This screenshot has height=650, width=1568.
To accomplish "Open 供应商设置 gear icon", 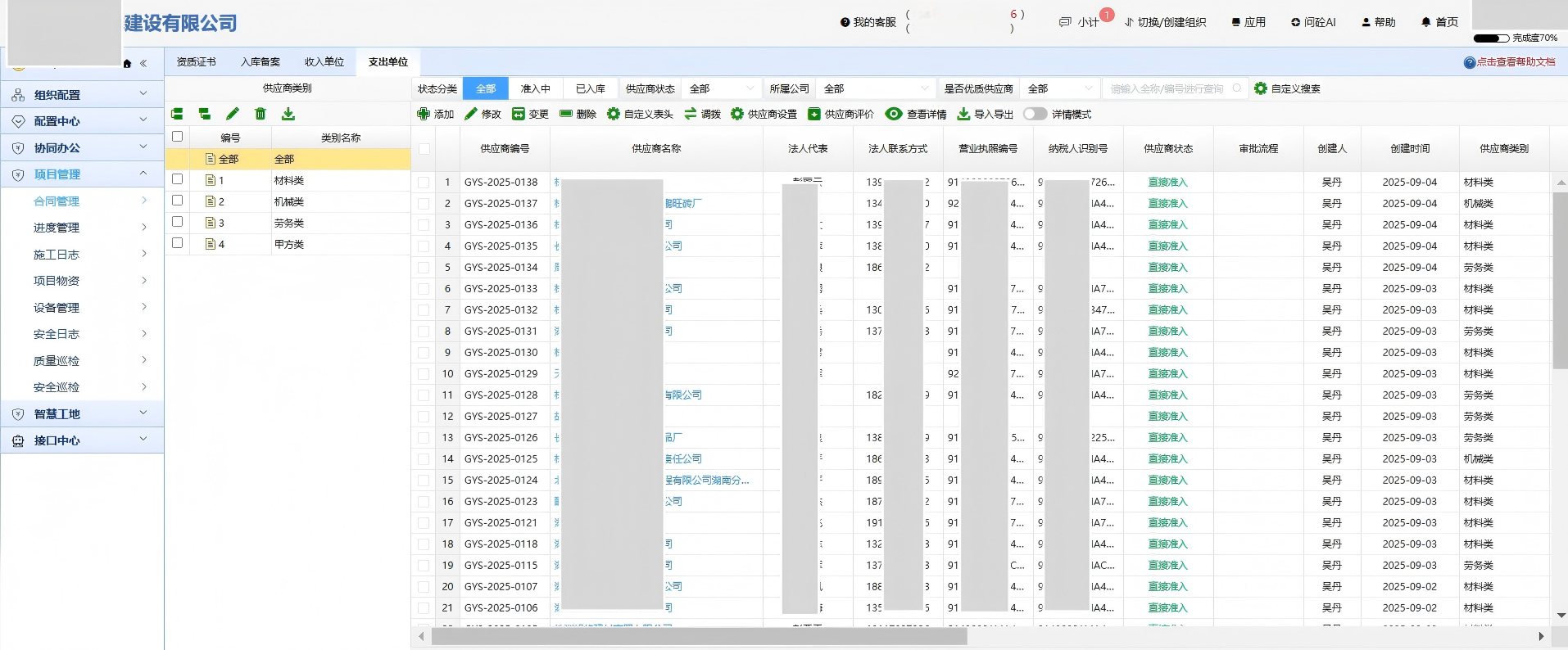I will (x=737, y=114).
